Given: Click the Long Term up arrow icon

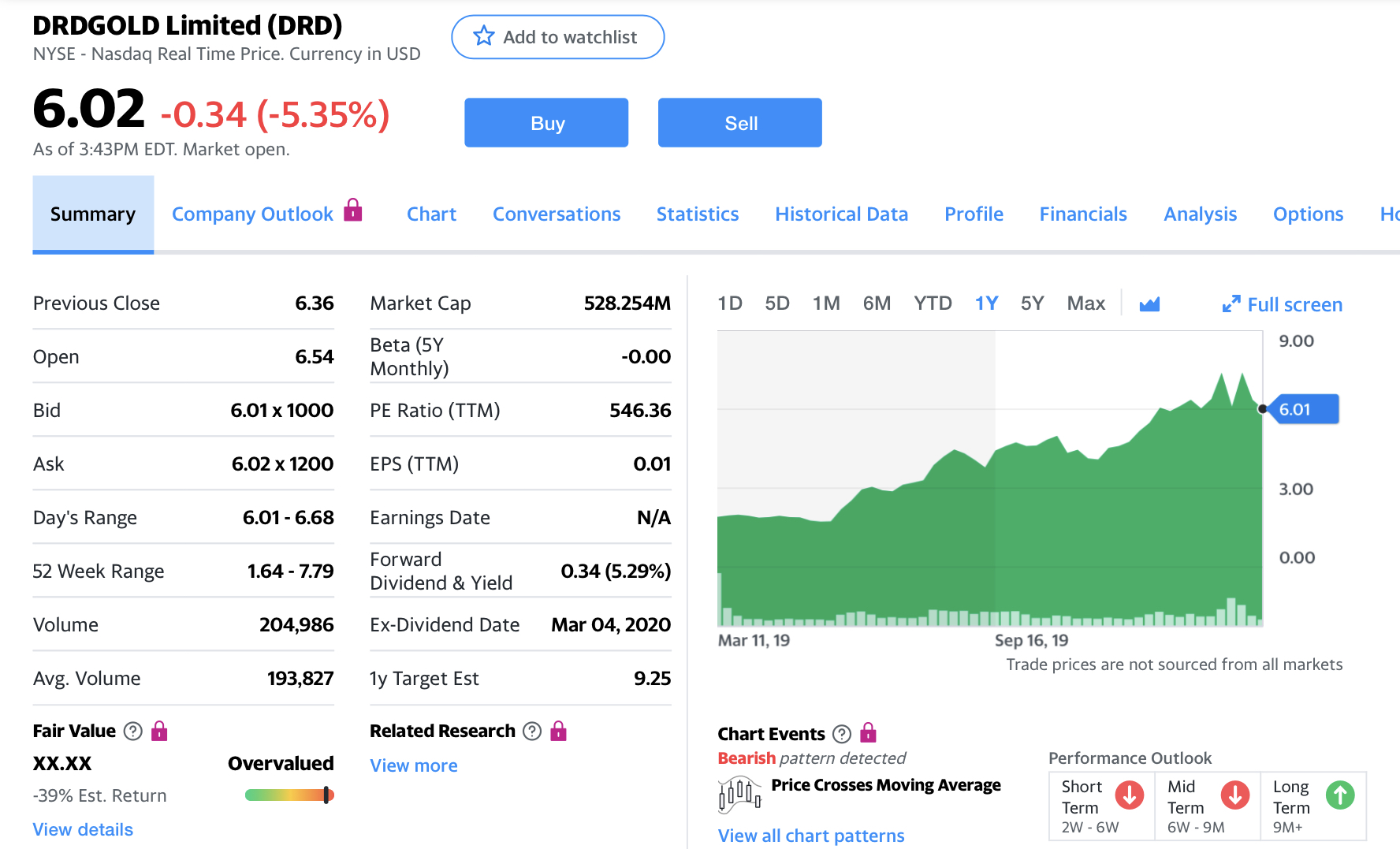Looking at the screenshot, I should [x=1339, y=795].
